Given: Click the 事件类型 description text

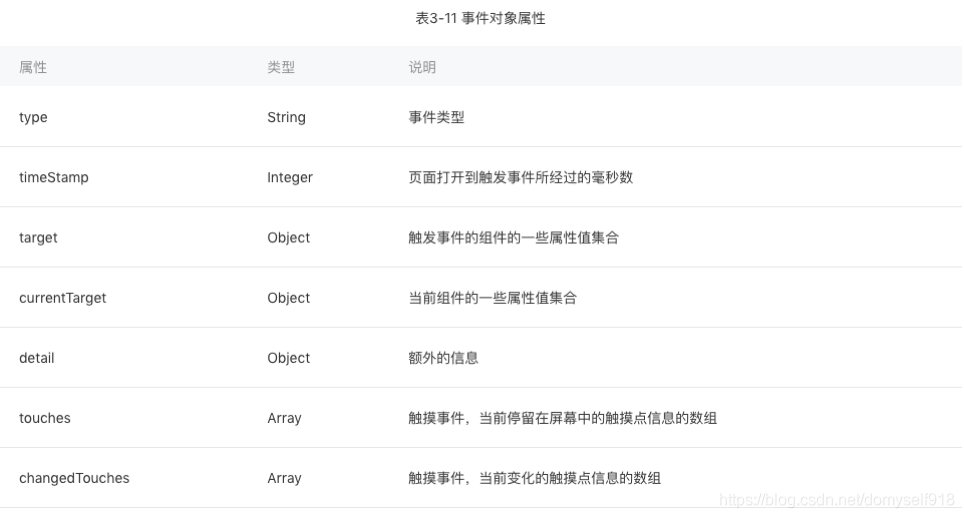Looking at the screenshot, I should click(x=436, y=117).
